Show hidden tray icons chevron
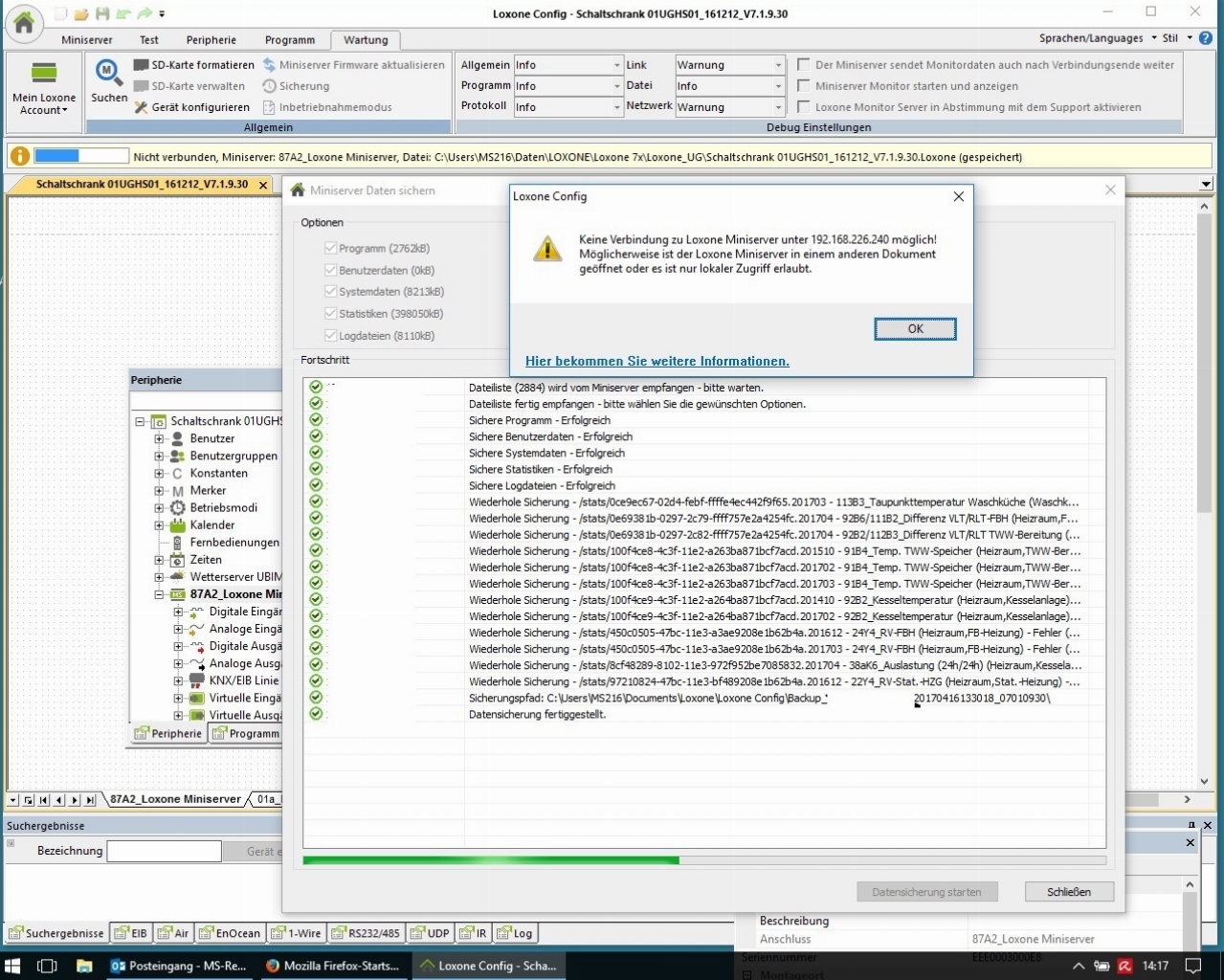The image size is (1224, 980). click(1079, 966)
